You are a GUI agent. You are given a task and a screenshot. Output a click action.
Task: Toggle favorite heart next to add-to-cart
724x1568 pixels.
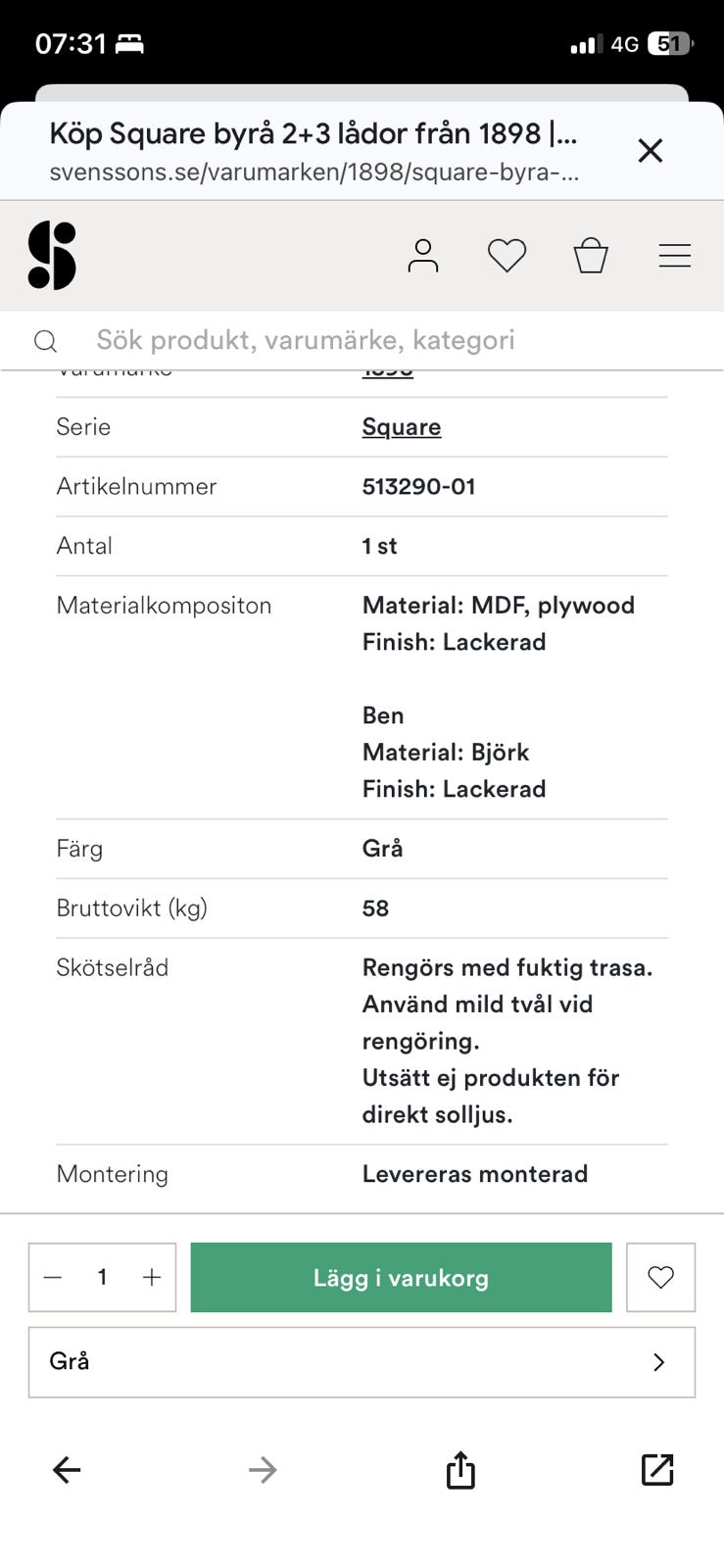point(660,1277)
